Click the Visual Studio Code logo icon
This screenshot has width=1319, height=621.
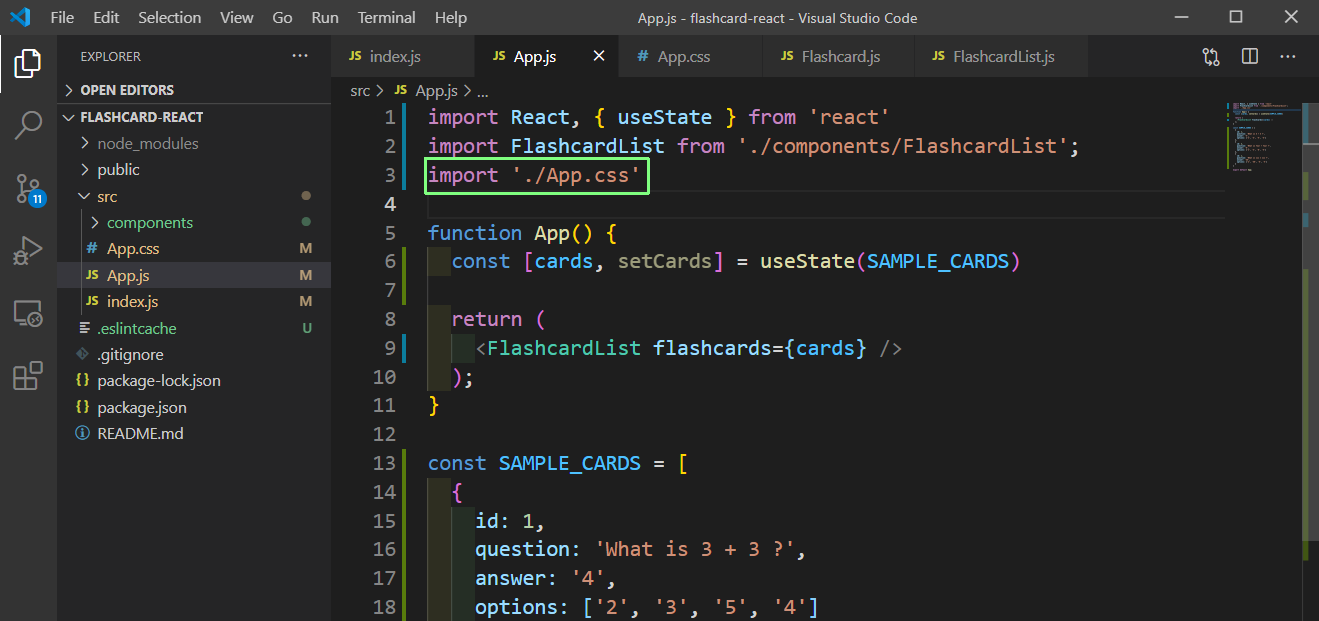20,17
